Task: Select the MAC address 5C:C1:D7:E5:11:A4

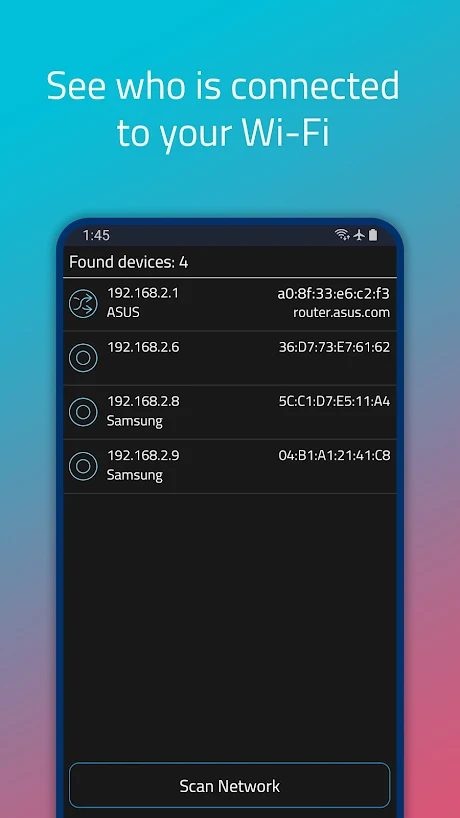Action: pos(334,402)
